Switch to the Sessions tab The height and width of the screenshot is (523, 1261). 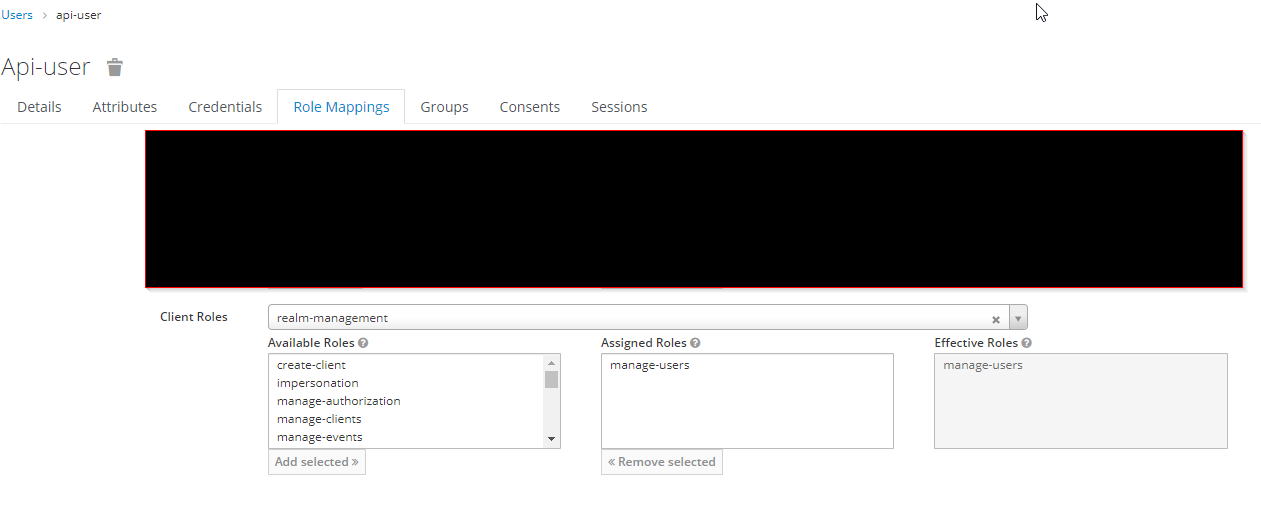pyautogui.click(x=619, y=107)
